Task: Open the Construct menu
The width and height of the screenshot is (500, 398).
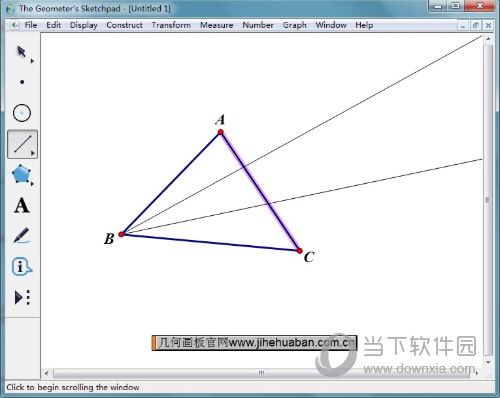Action: click(x=124, y=25)
